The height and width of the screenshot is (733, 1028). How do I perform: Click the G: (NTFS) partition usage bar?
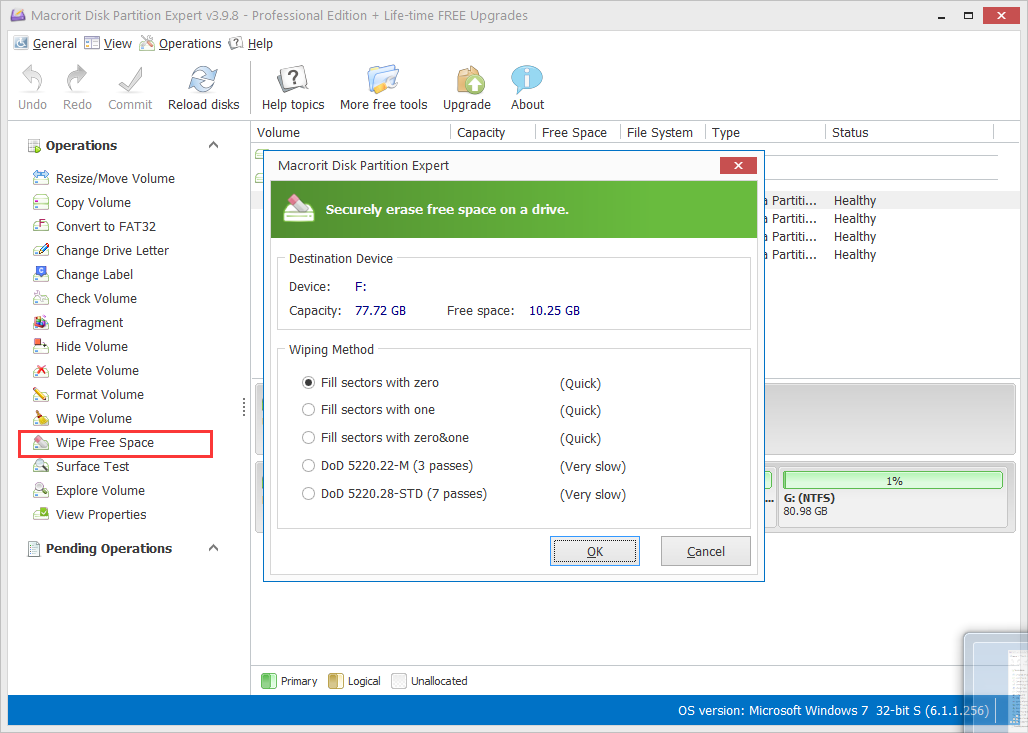click(893, 481)
